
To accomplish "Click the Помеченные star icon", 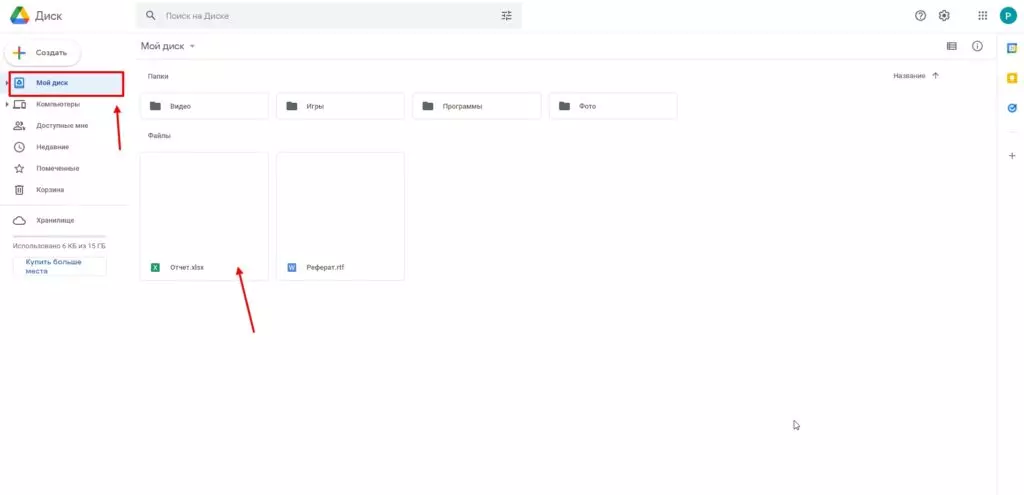I will coord(20,168).
